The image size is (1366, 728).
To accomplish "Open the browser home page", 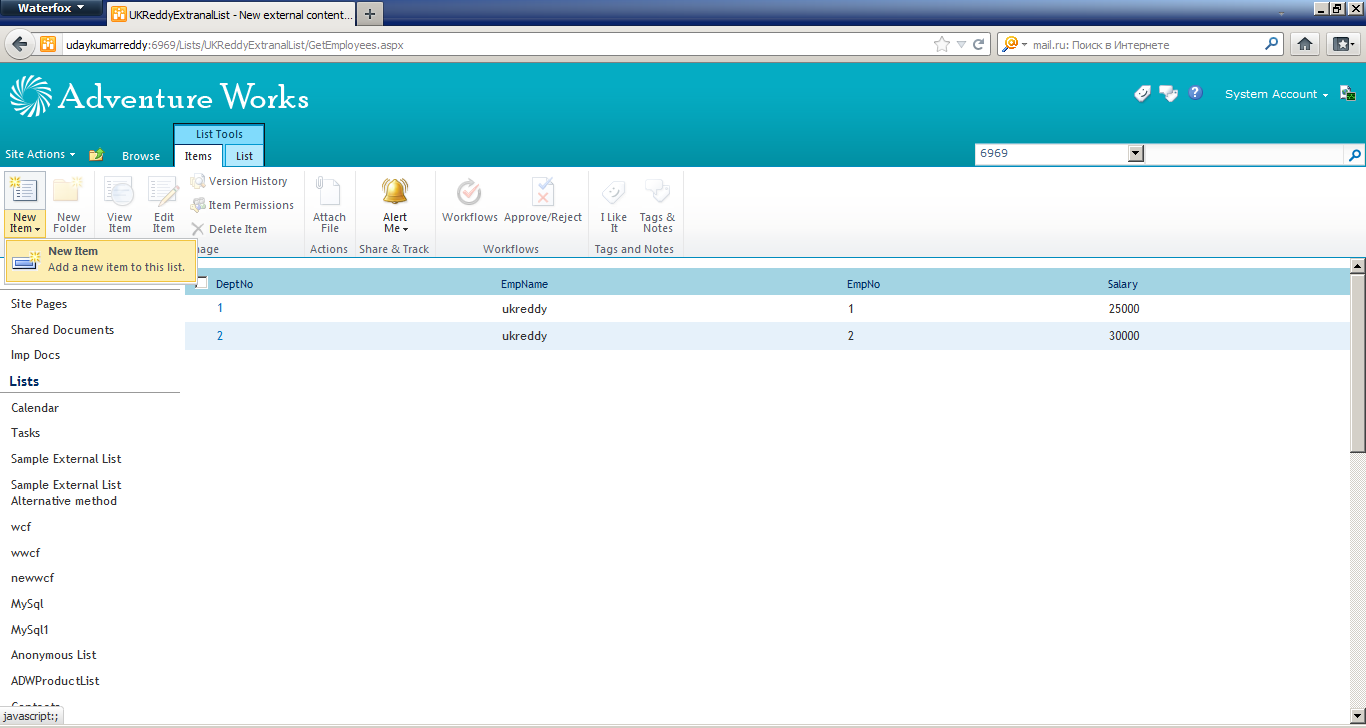I will point(1304,44).
